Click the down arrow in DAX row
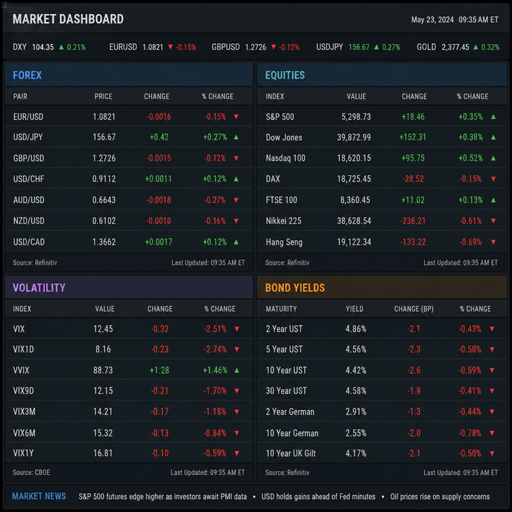The width and height of the screenshot is (512, 512). coord(493,179)
